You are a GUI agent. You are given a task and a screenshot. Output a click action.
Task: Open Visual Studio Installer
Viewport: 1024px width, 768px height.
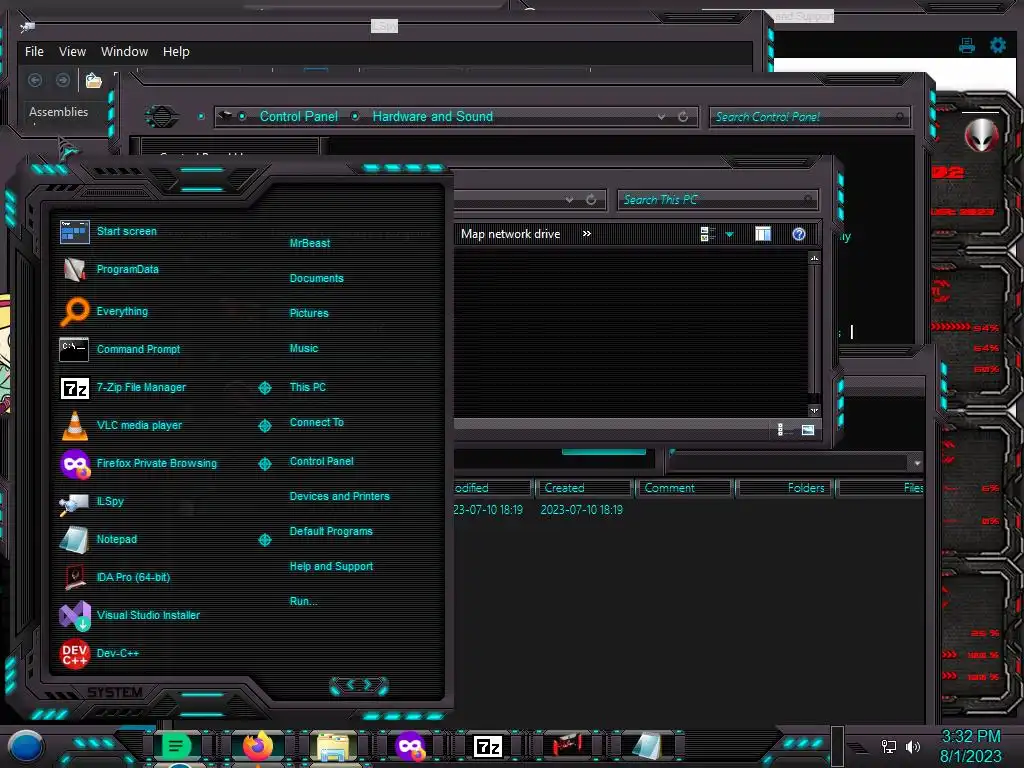(x=129, y=615)
